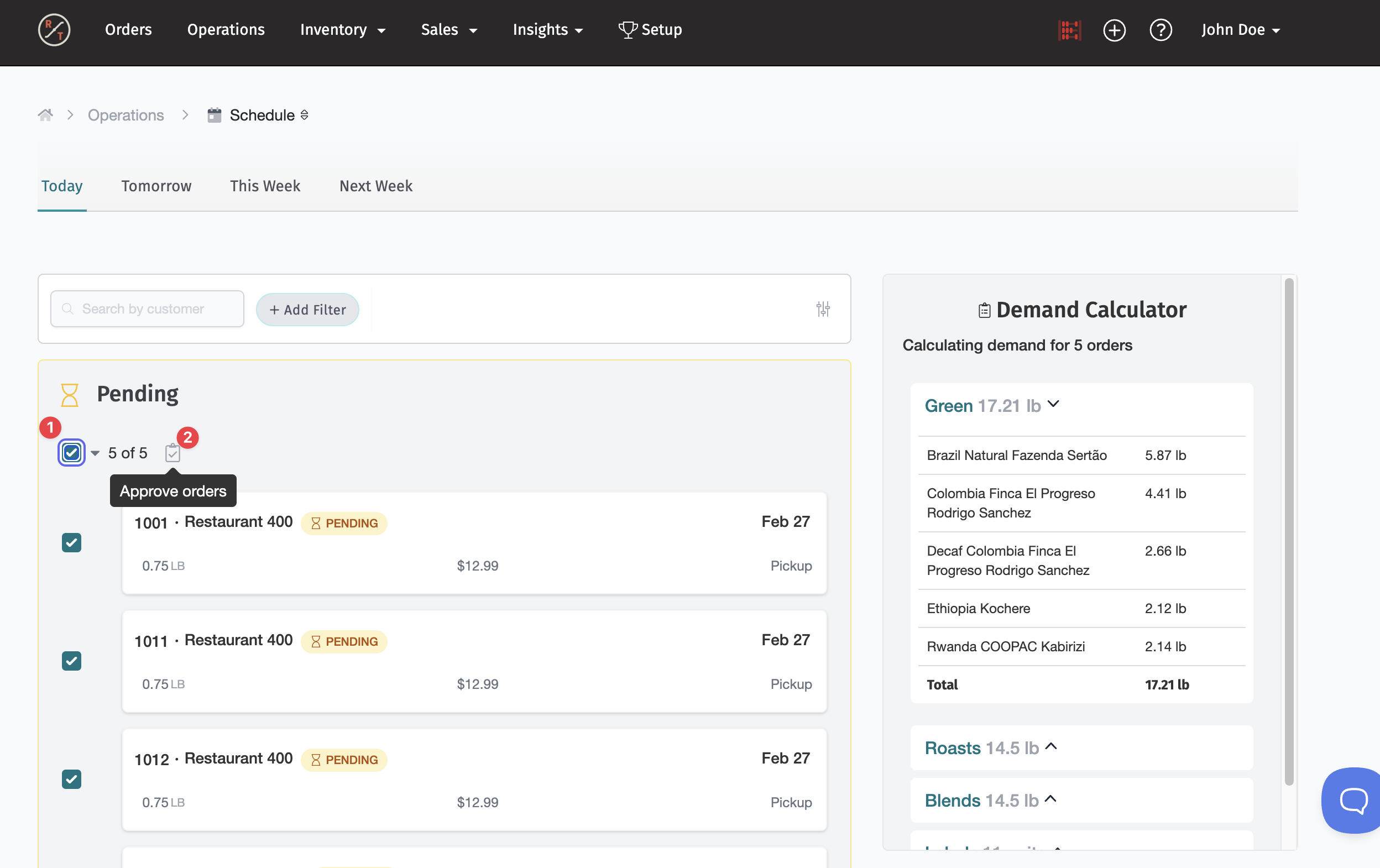Screen dimensions: 1380x868
Task: Click the home breadcrumb icon
Action: 45,115
